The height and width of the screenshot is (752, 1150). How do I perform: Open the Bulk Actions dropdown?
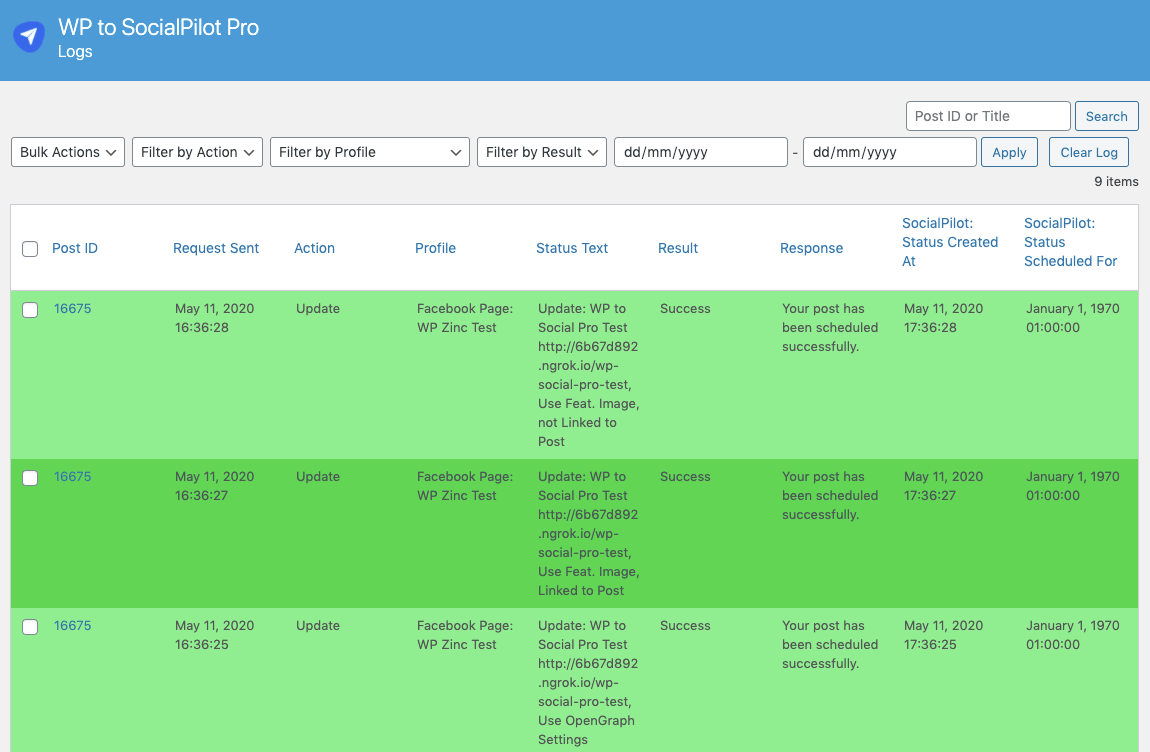(x=68, y=152)
